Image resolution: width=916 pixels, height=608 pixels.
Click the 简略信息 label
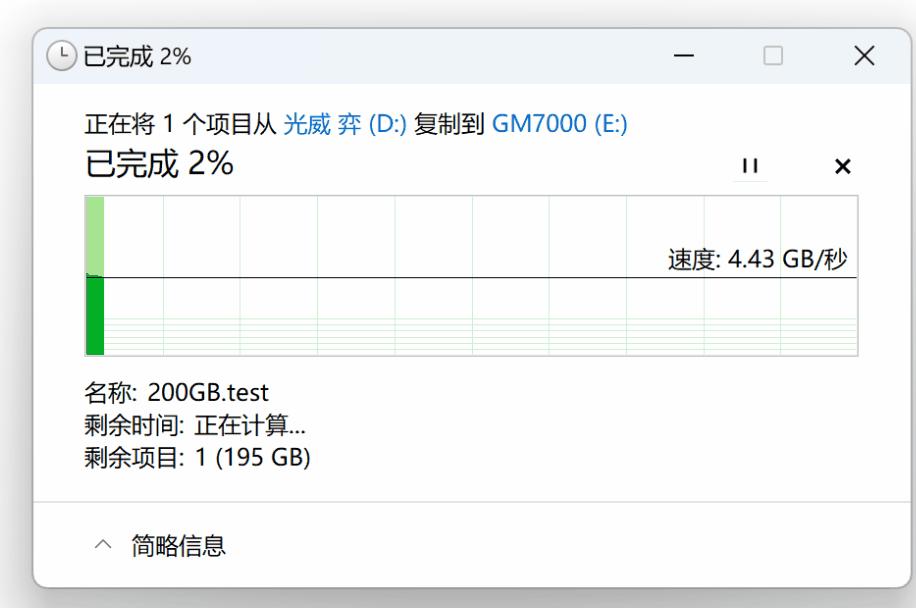click(179, 545)
